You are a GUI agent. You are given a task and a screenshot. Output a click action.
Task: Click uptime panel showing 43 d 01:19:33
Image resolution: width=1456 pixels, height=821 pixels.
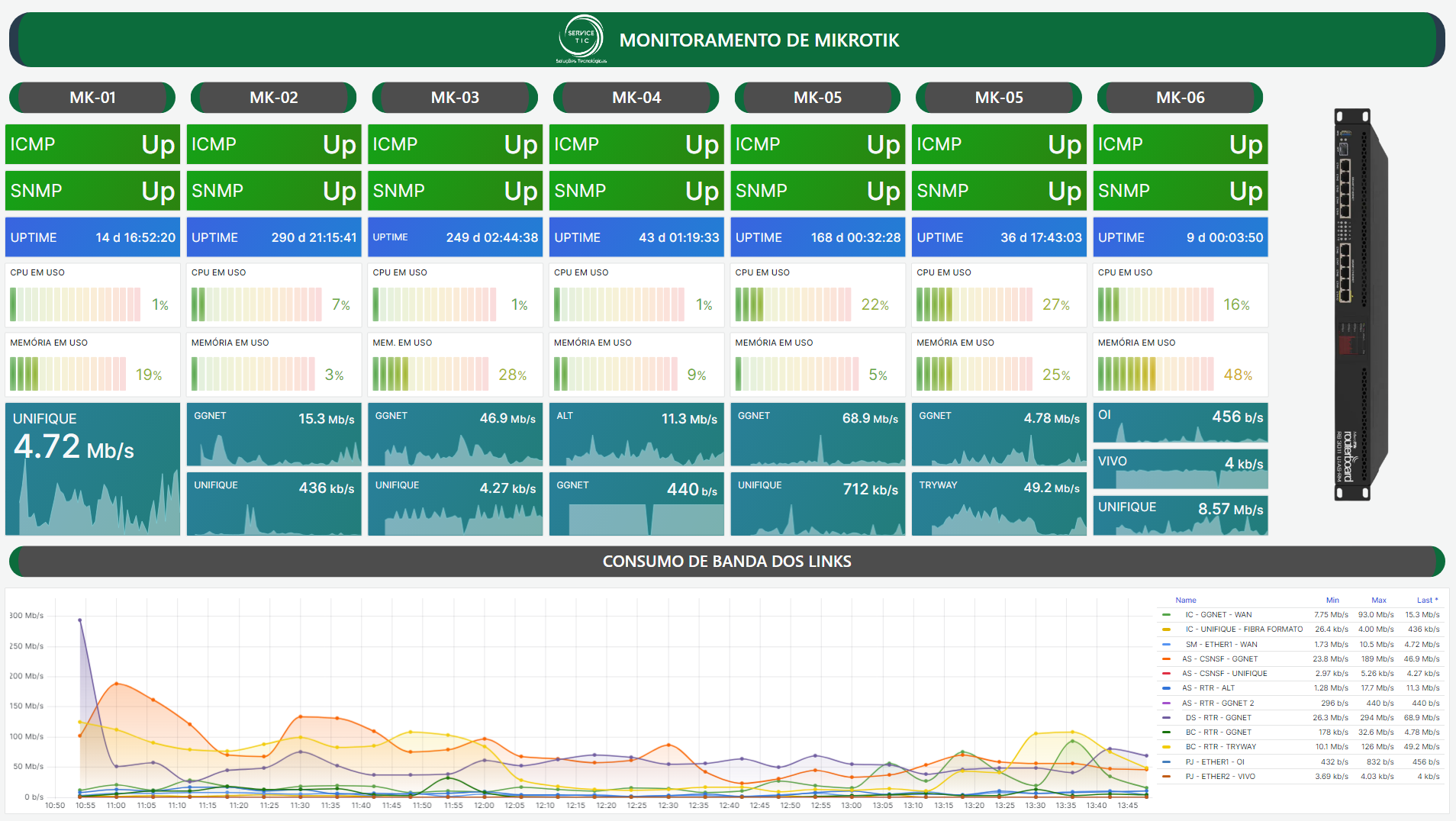click(636, 237)
